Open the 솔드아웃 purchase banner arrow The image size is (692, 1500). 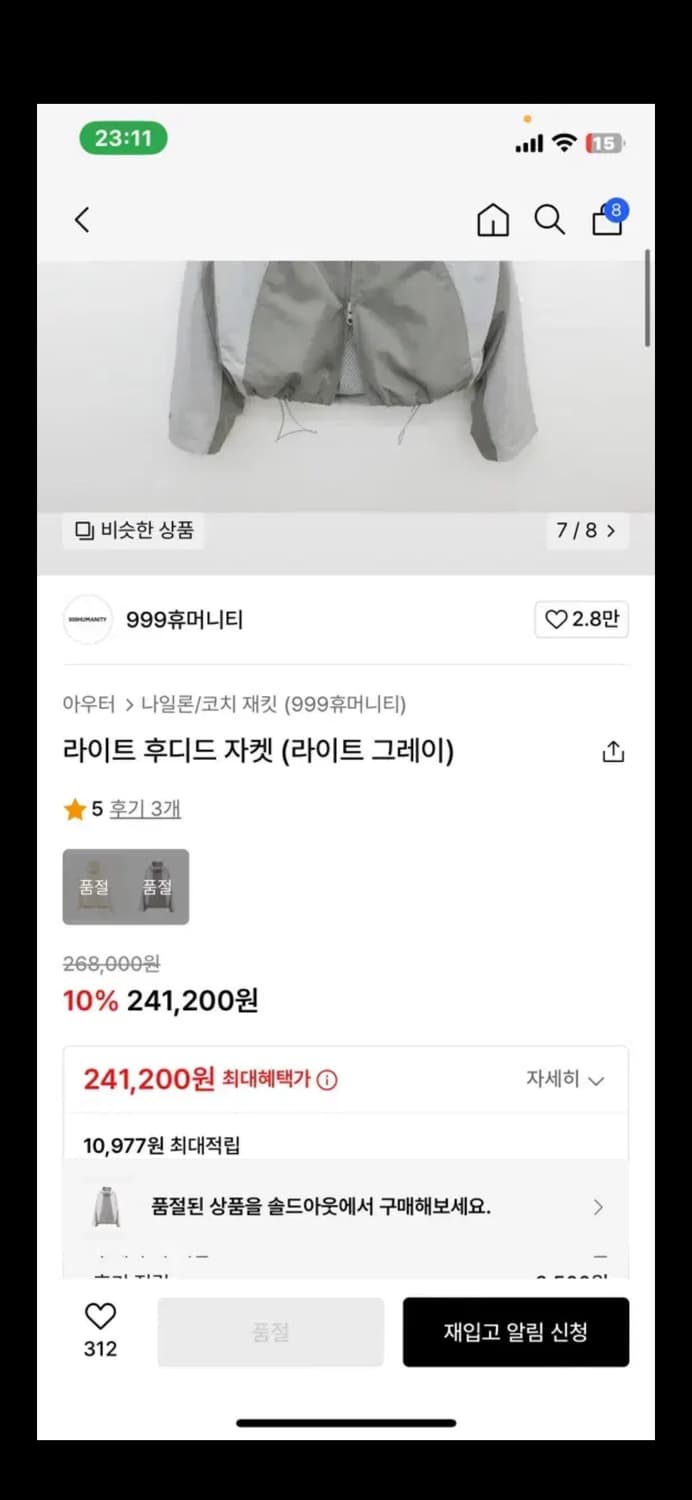(597, 1206)
